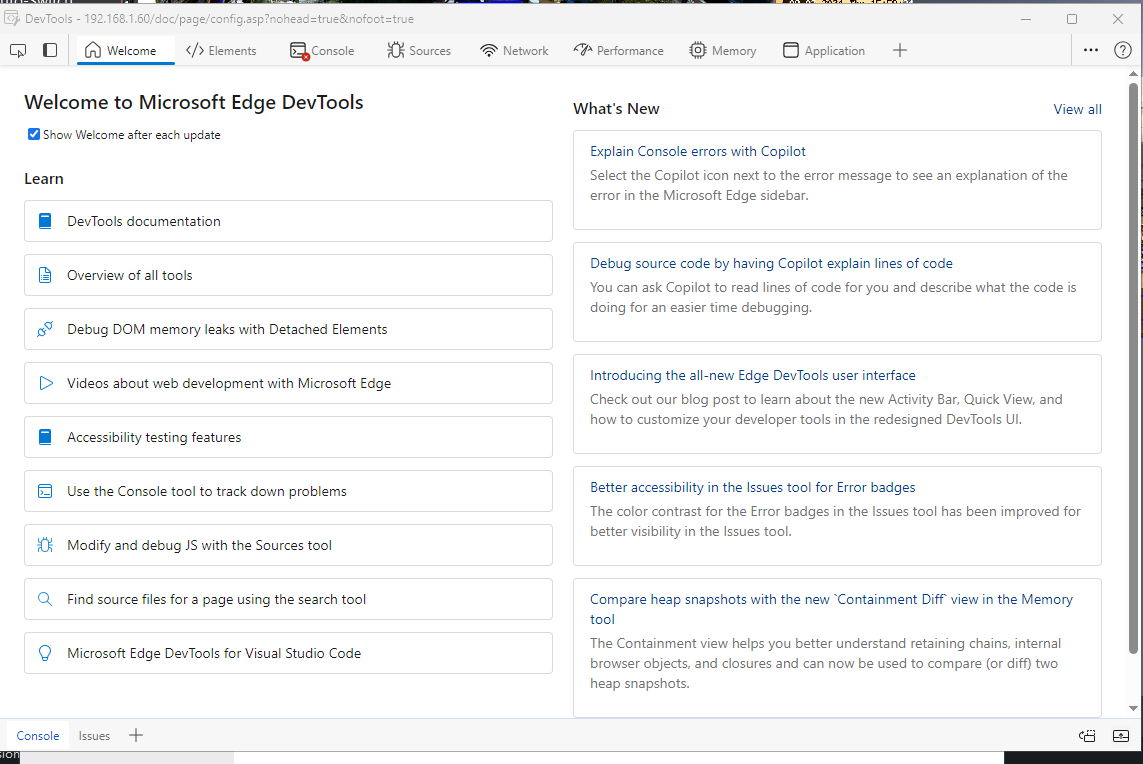Switch to the Elements tab
This screenshot has height=764, width=1143.
[x=221, y=50]
